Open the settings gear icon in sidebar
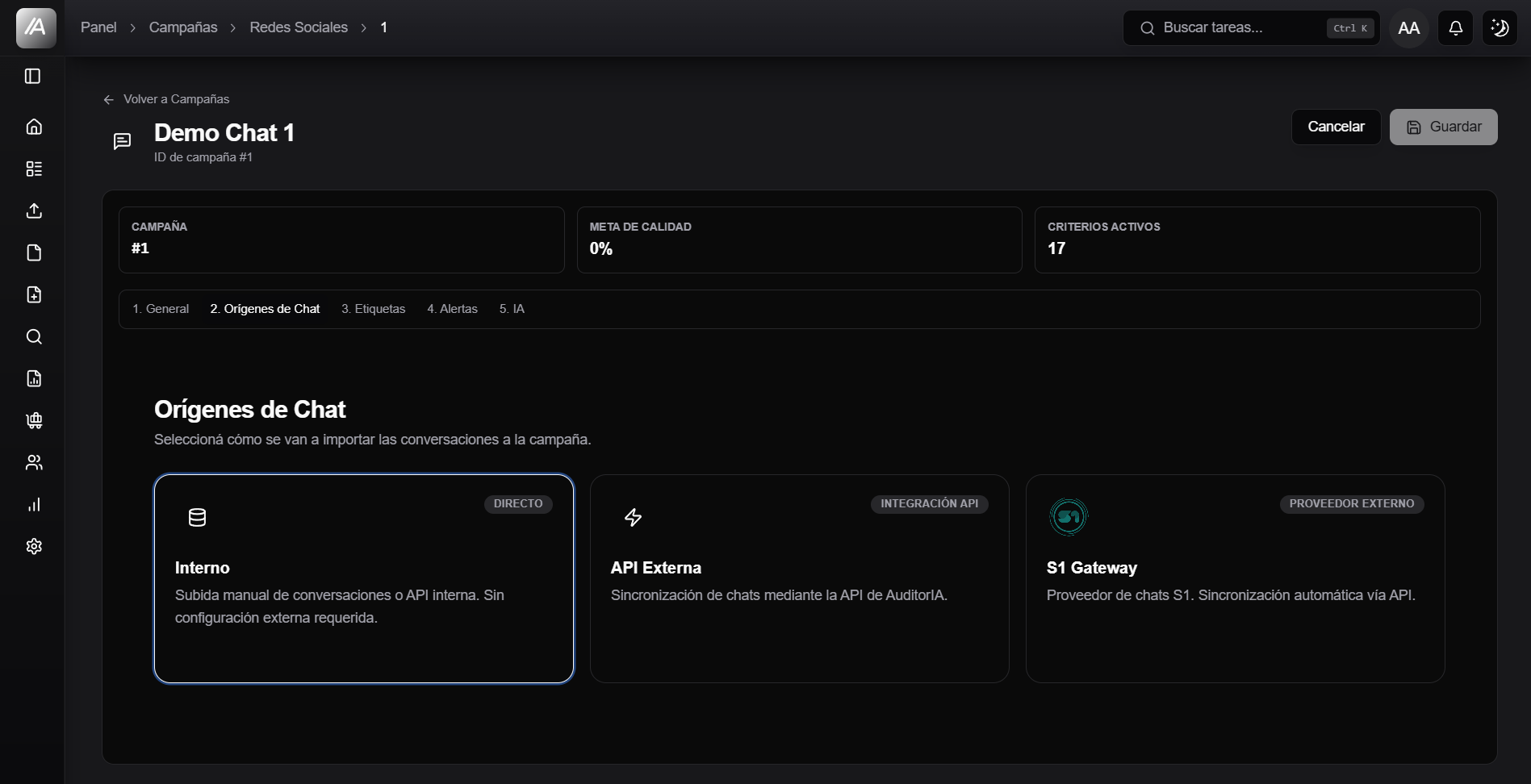Viewport: 1531px width, 784px height. (x=34, y=546)
